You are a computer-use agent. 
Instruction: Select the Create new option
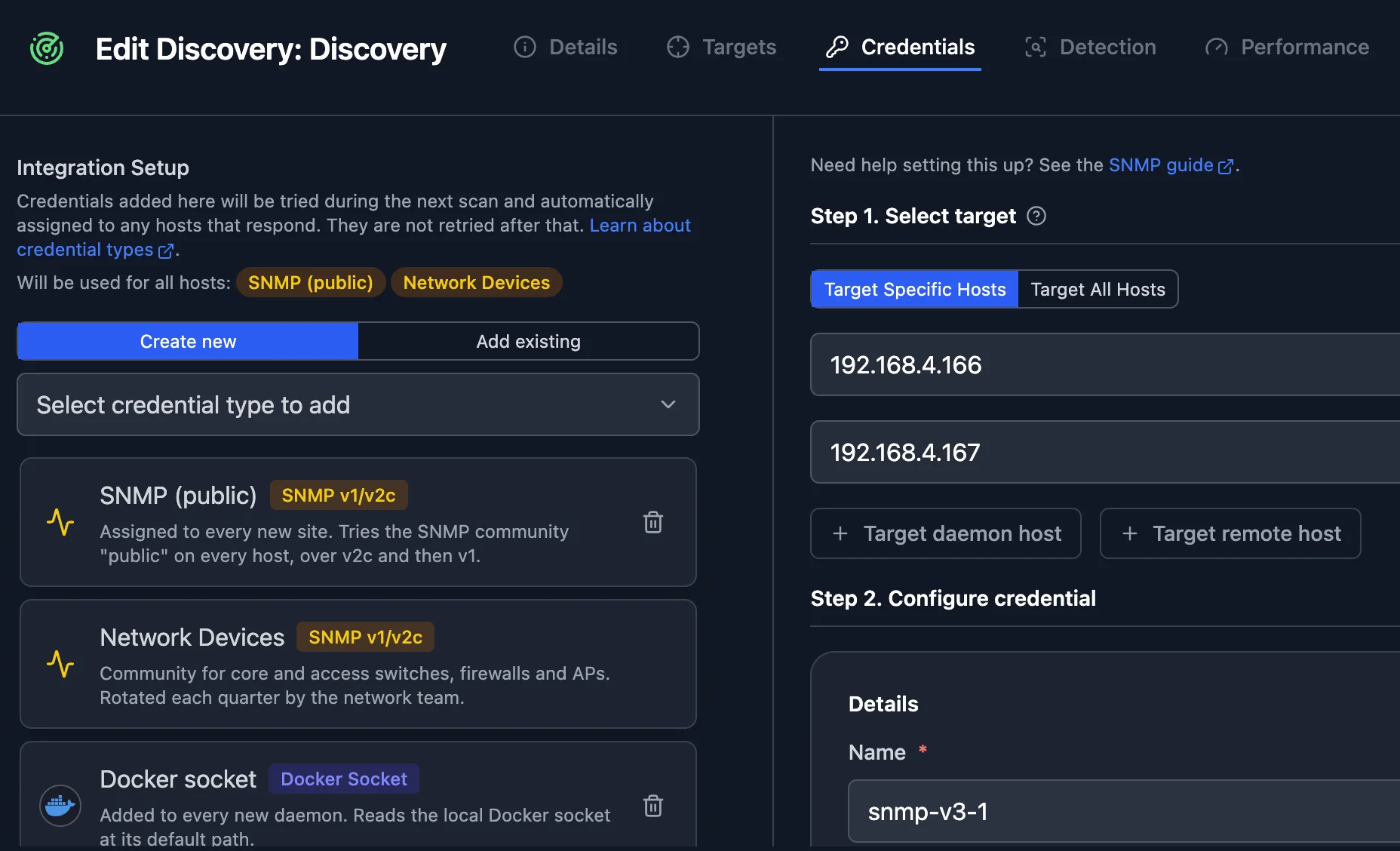188,342
